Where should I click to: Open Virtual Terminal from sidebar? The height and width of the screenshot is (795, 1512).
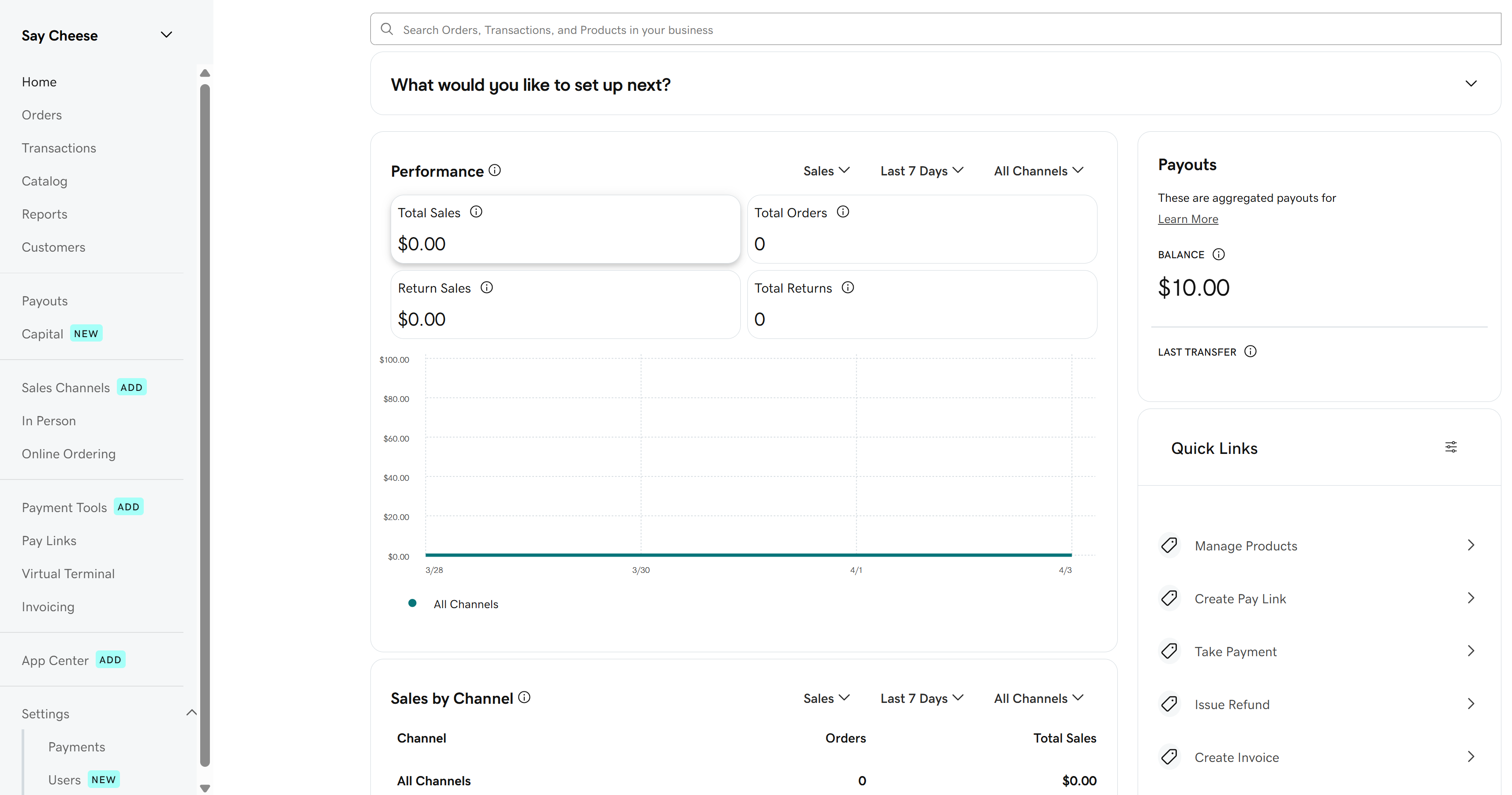[x=68, y=574]
